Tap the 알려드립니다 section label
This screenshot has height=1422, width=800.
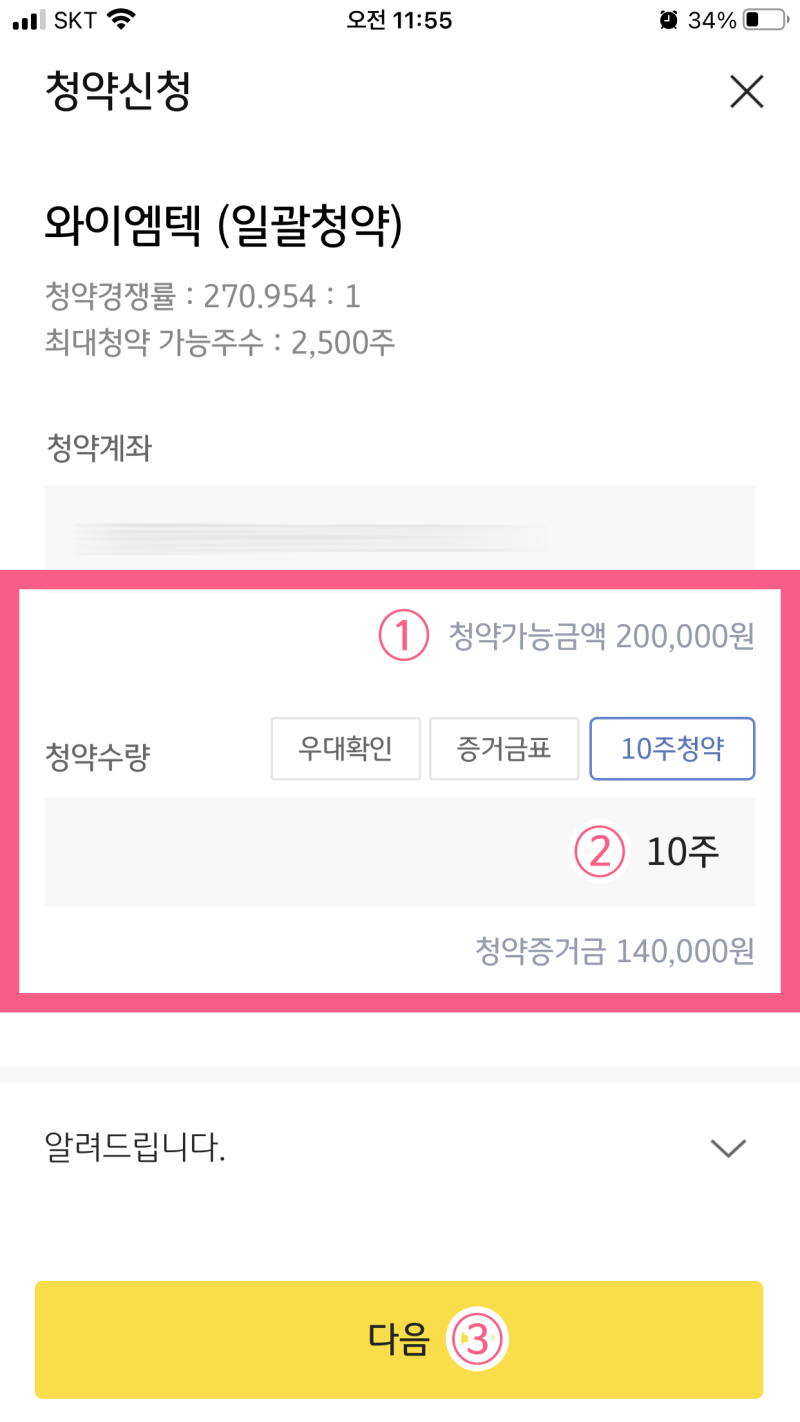(136, 1148)
